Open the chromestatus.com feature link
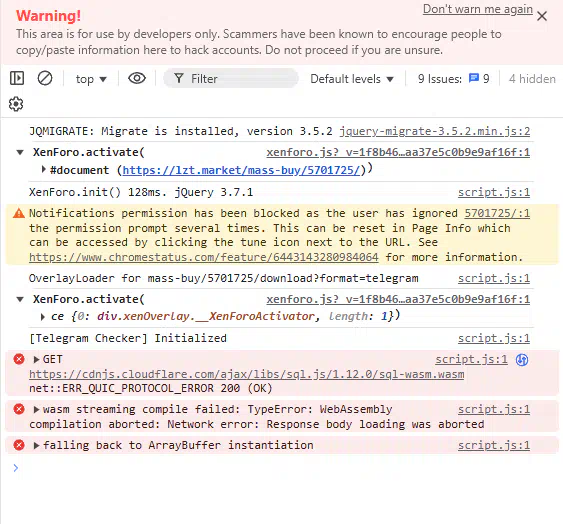Screen dimensions: 563x524 pyautogui.click(x=204, y=257)
